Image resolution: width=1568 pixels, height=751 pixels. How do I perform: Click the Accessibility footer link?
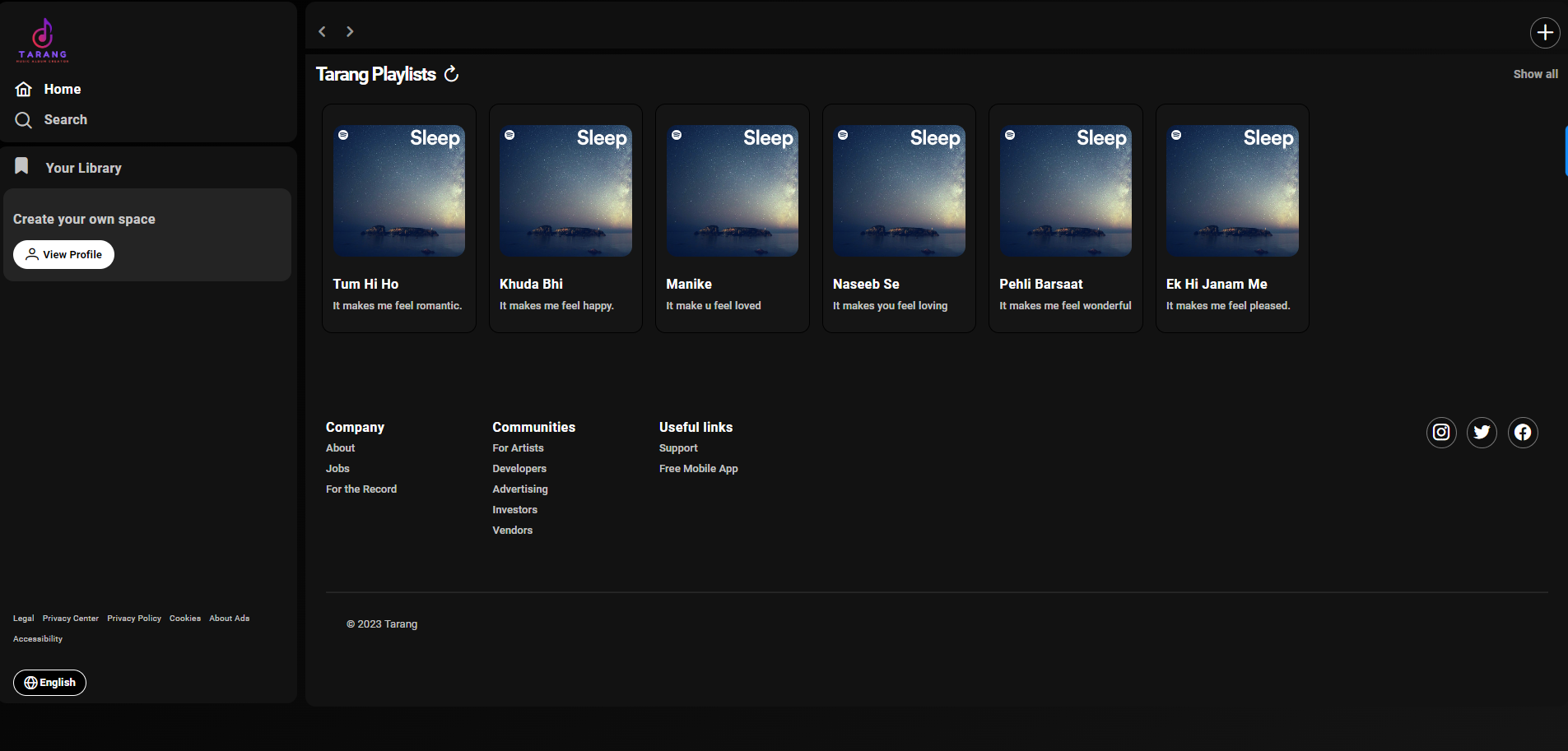(x=38, y=639)
